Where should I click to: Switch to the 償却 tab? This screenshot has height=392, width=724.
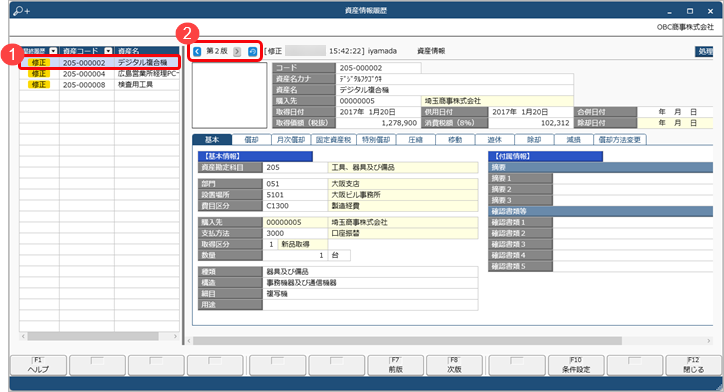coord(252,139)
